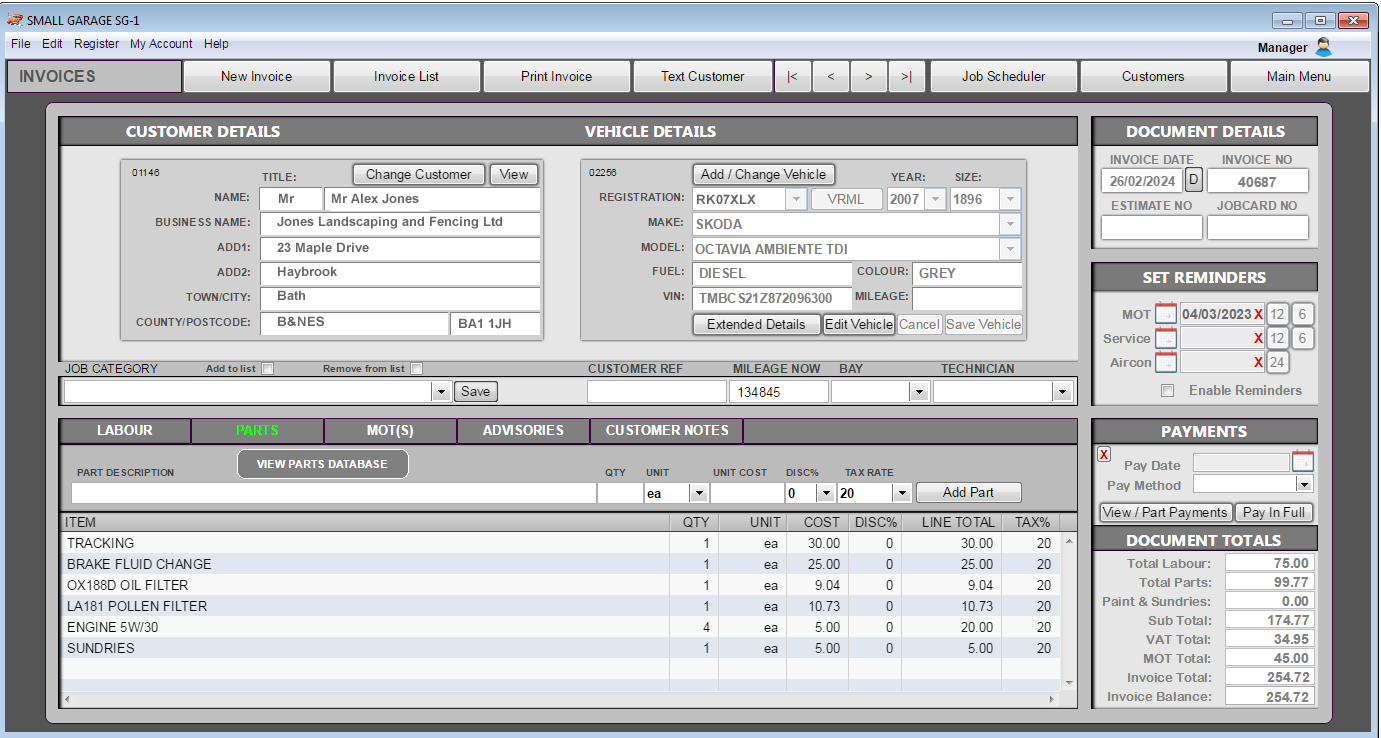This screenshot has width=1381, height=738.
Task: Jump to the last invoice with the >| arrow
Action: [x=907, y=76]
